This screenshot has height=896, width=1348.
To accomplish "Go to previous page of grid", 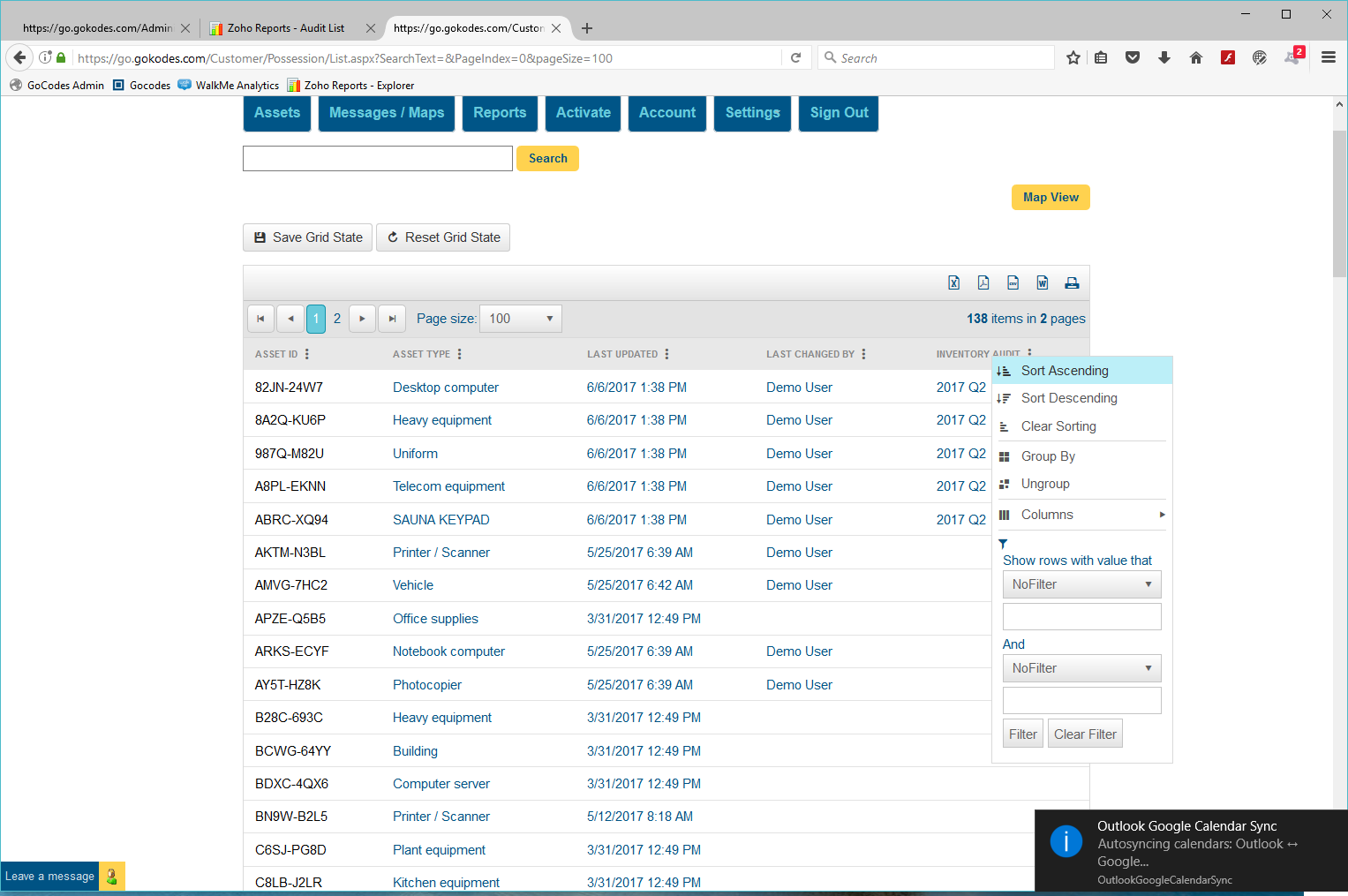I will (290, 319).
